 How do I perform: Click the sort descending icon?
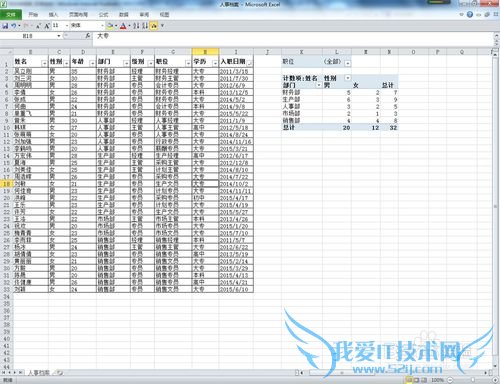pos(145,26)
